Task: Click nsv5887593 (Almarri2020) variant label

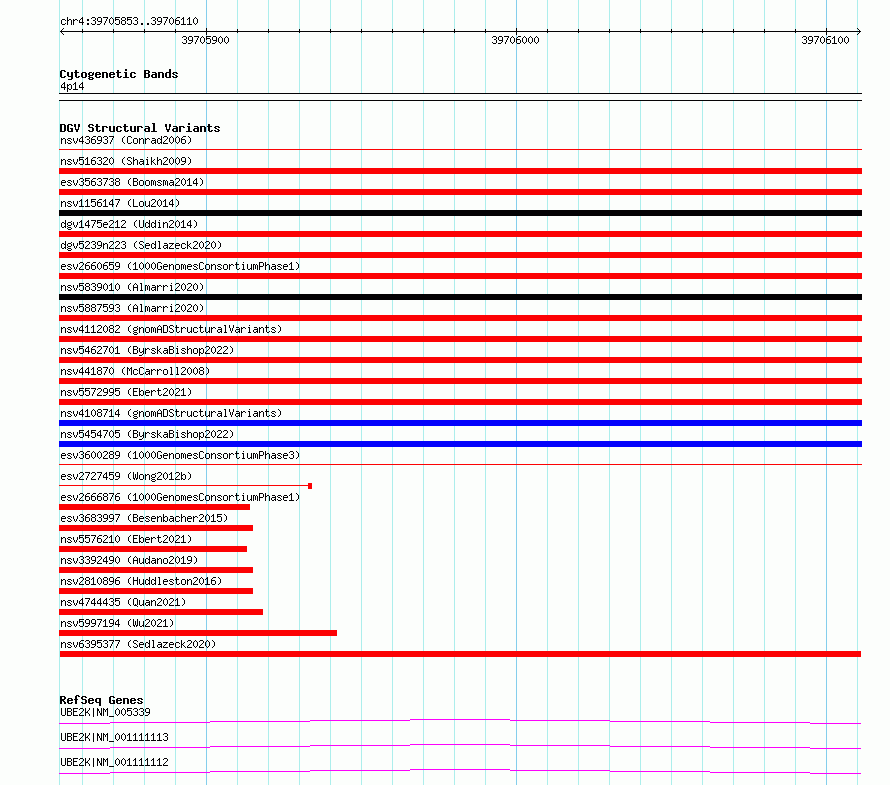Action: click(x=132, y=308)
